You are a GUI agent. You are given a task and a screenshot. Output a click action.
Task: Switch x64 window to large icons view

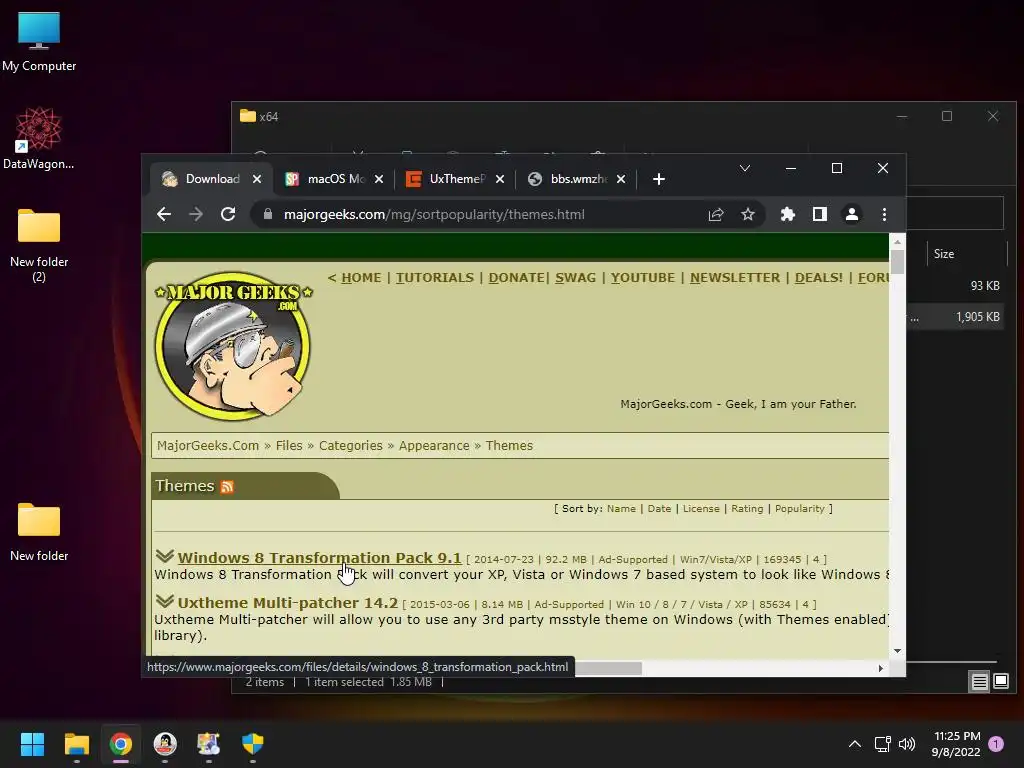click(1000, 682)
